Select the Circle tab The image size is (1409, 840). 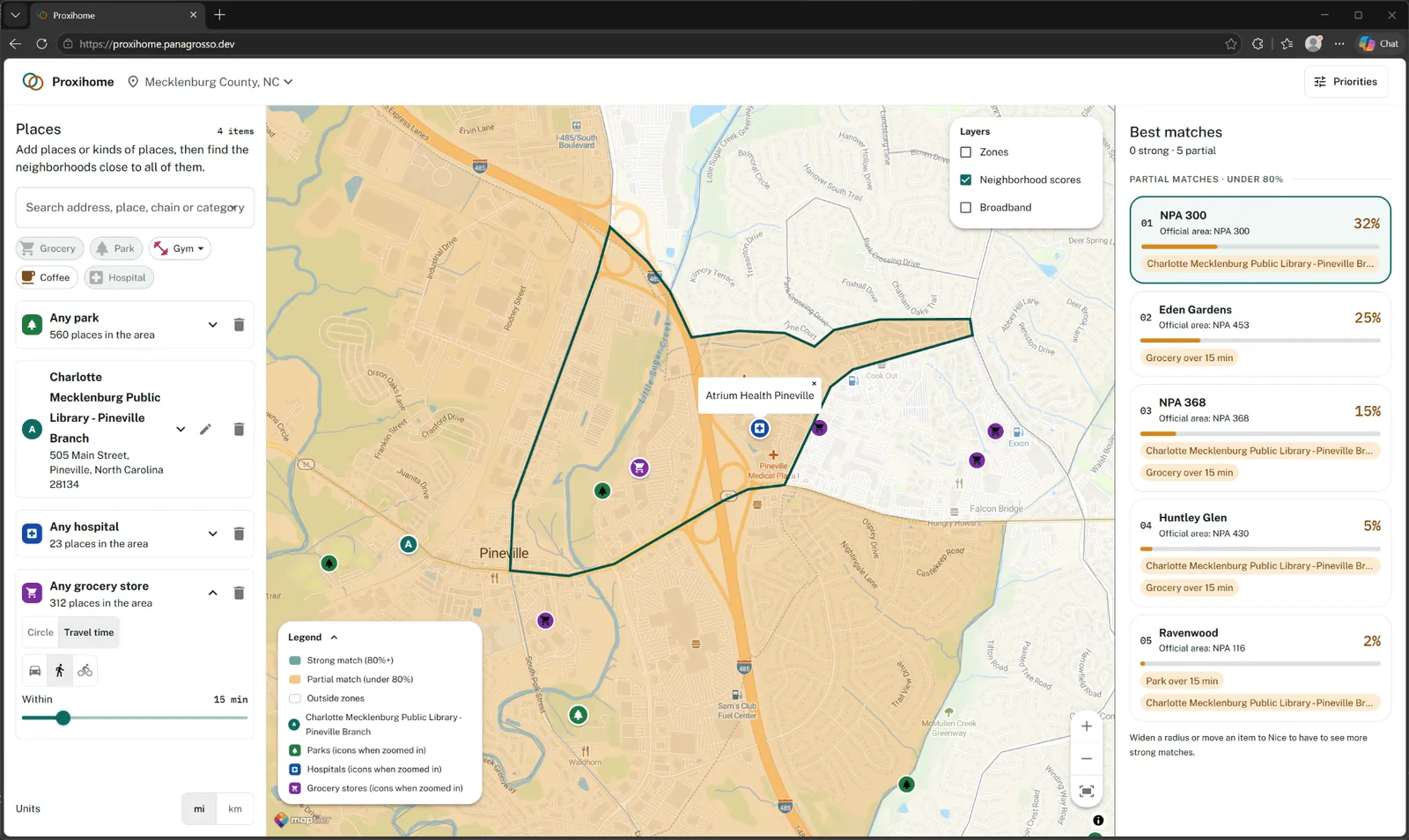pyautogui.click(x=41, y=632)
